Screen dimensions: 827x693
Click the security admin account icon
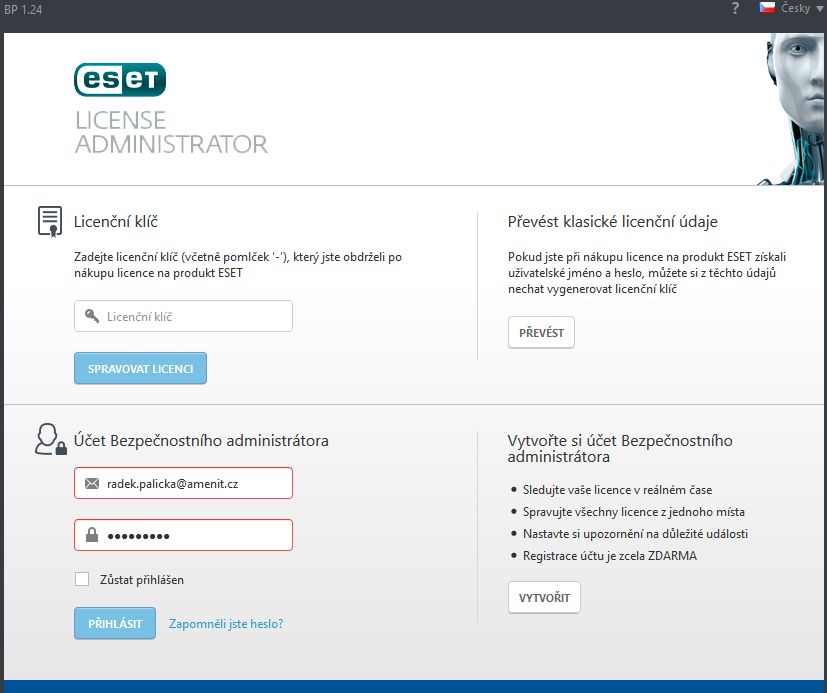click(51, 439)
